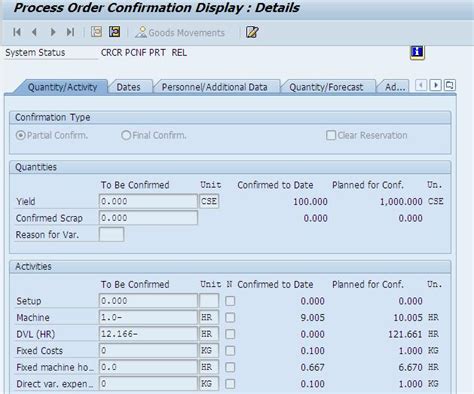Click the Direct var. expenses unit field
The width and height of the screenshot is (474, 394).
(209, 384)
